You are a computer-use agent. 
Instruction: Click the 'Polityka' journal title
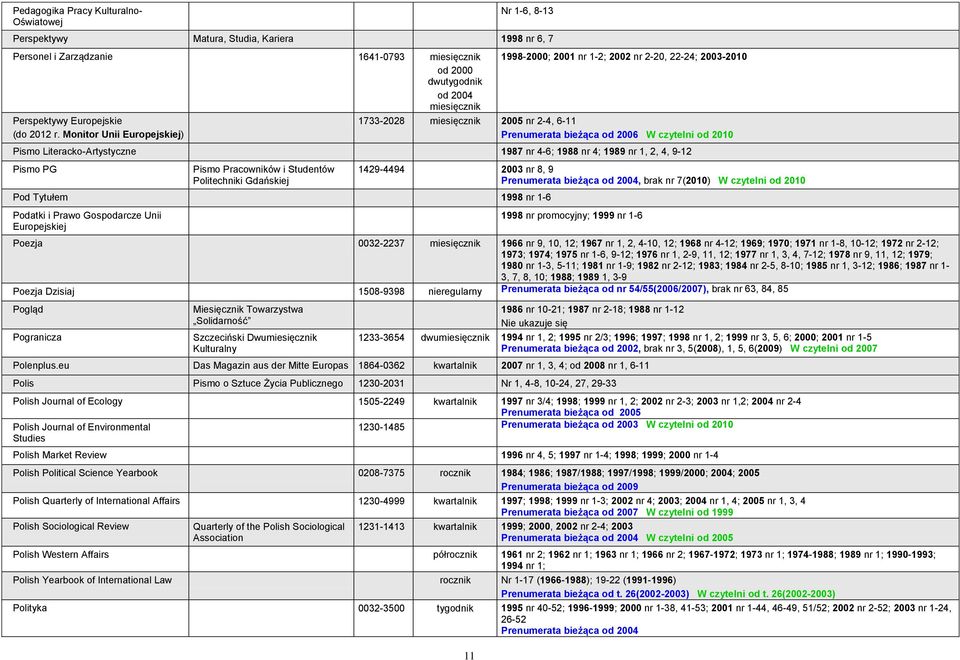(29, 609)
